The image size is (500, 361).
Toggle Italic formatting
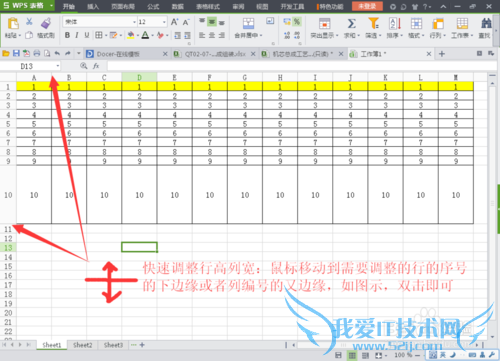(x=77, y=35)
